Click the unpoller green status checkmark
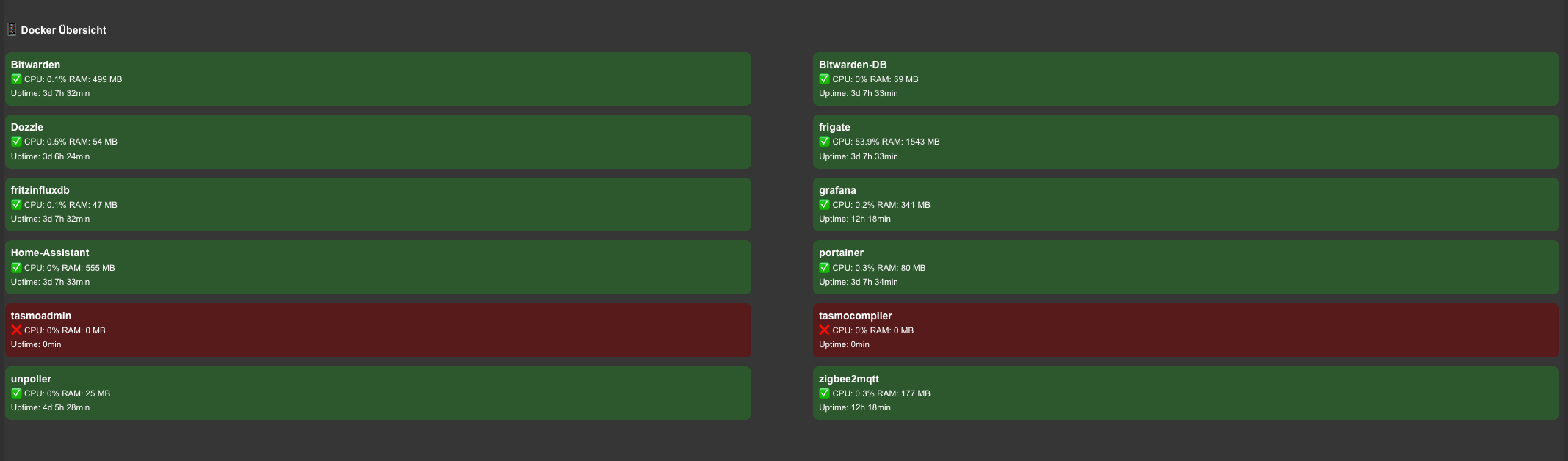 point(16,393)
